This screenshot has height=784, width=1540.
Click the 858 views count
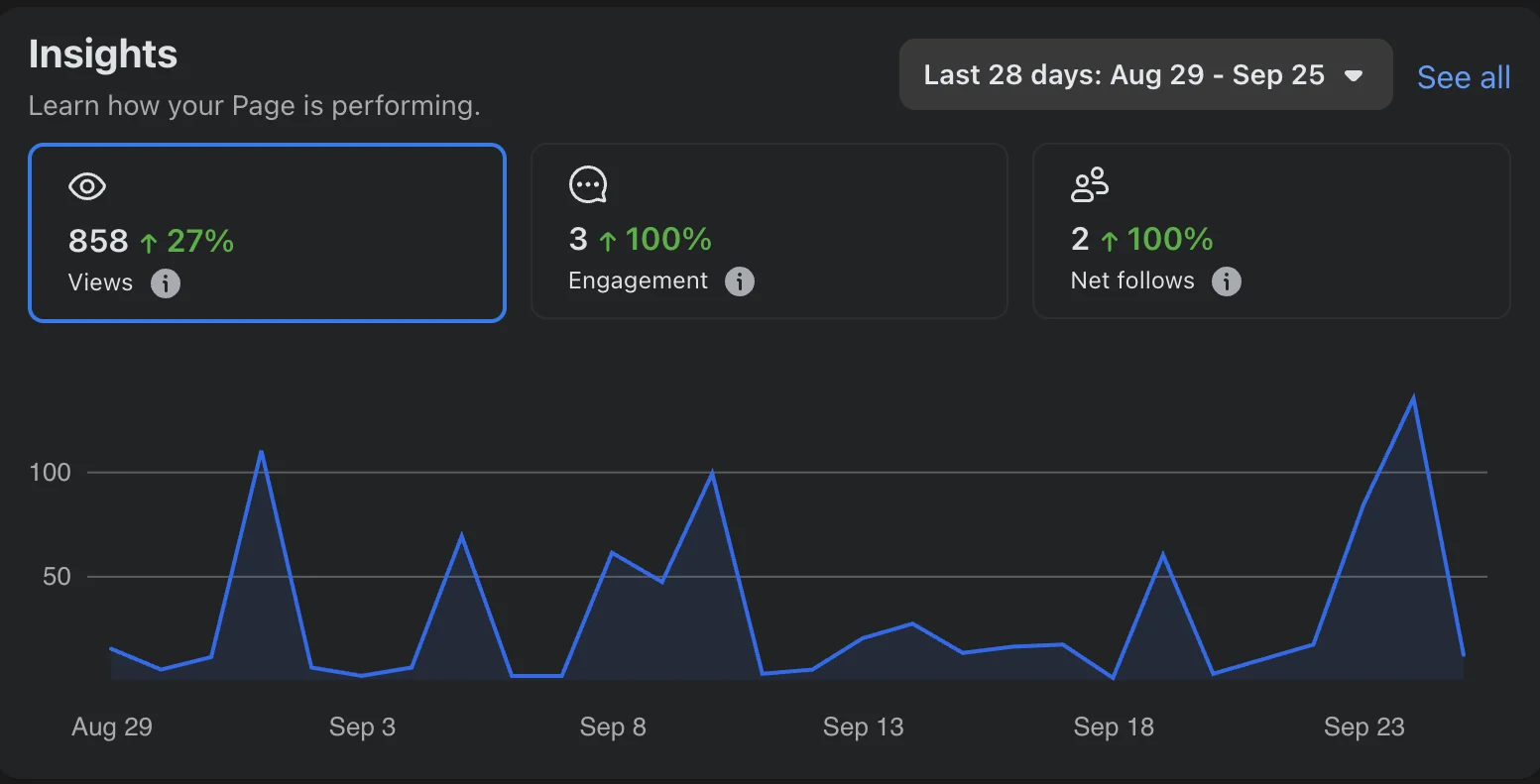click(x=98, y=241)
